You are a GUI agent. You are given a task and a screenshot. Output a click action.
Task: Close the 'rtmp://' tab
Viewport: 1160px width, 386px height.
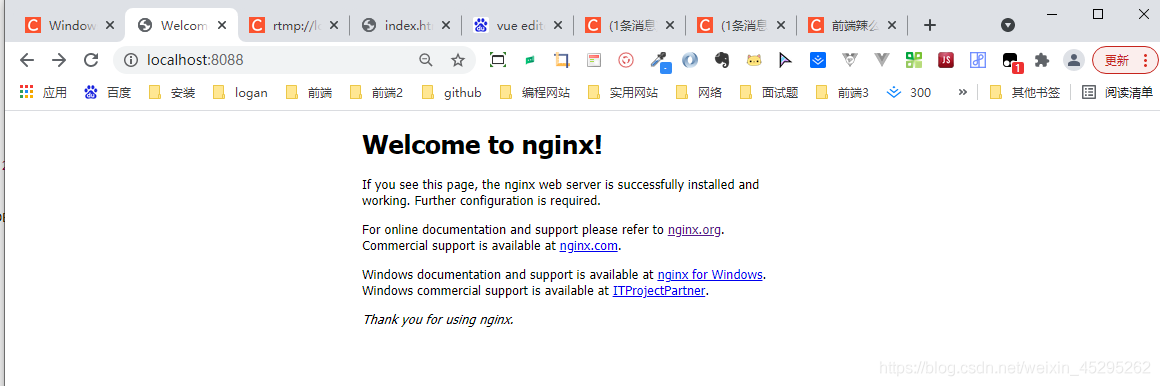pos(334,25)
